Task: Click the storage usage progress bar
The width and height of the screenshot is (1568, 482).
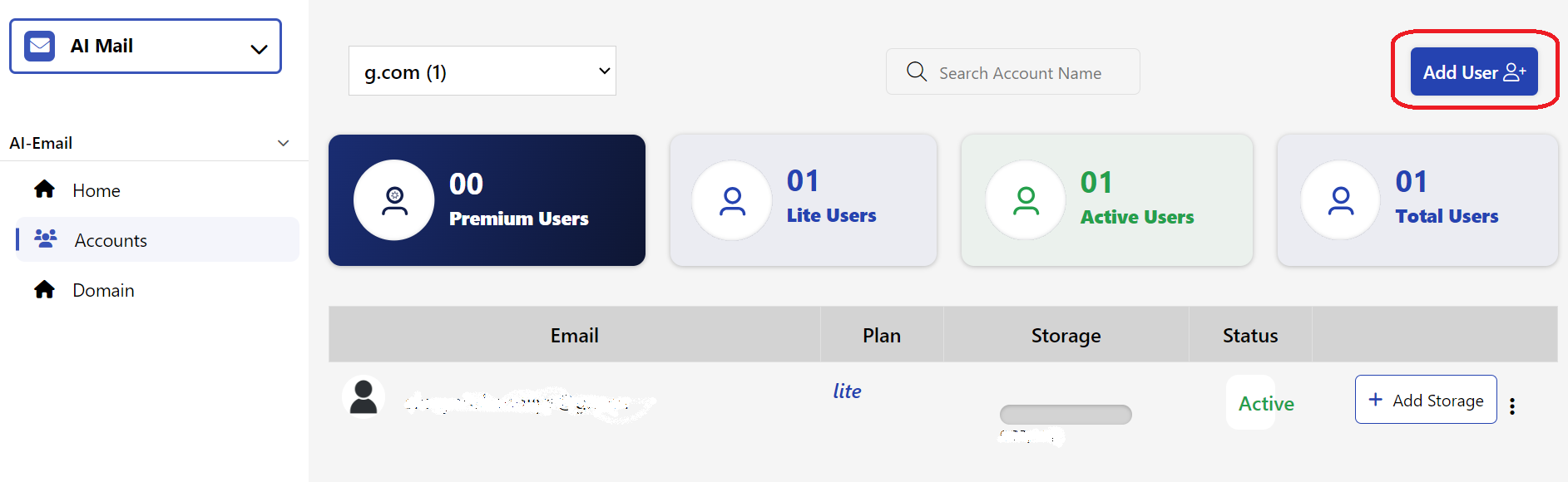Action: (1066, 415)
